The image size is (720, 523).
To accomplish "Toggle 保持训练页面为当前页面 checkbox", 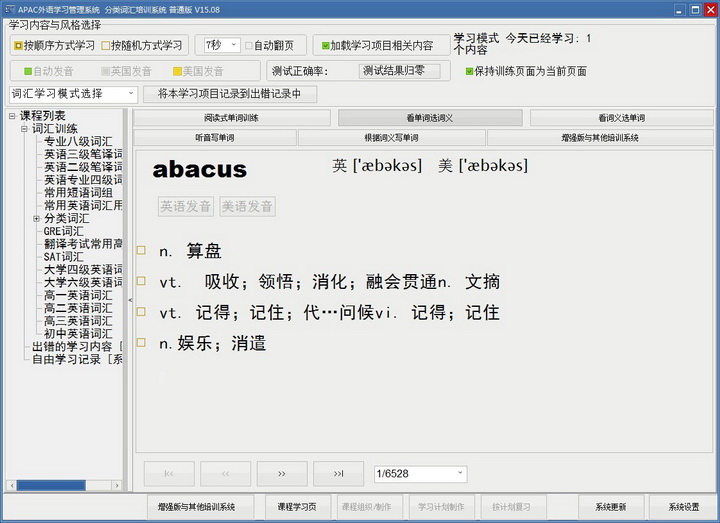I will (x=526, y=71).
